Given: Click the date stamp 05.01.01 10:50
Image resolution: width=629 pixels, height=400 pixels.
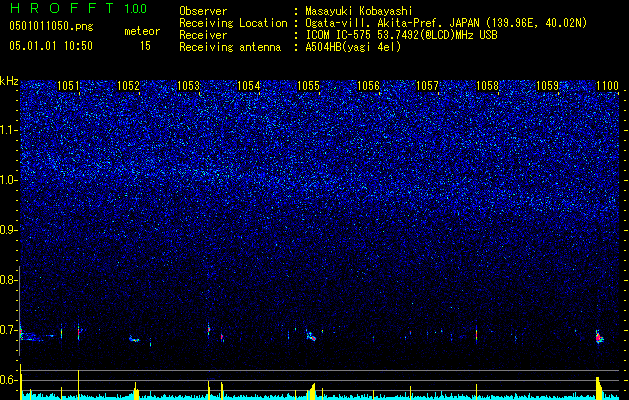Looking at the screenshot, I should [51, 45].
